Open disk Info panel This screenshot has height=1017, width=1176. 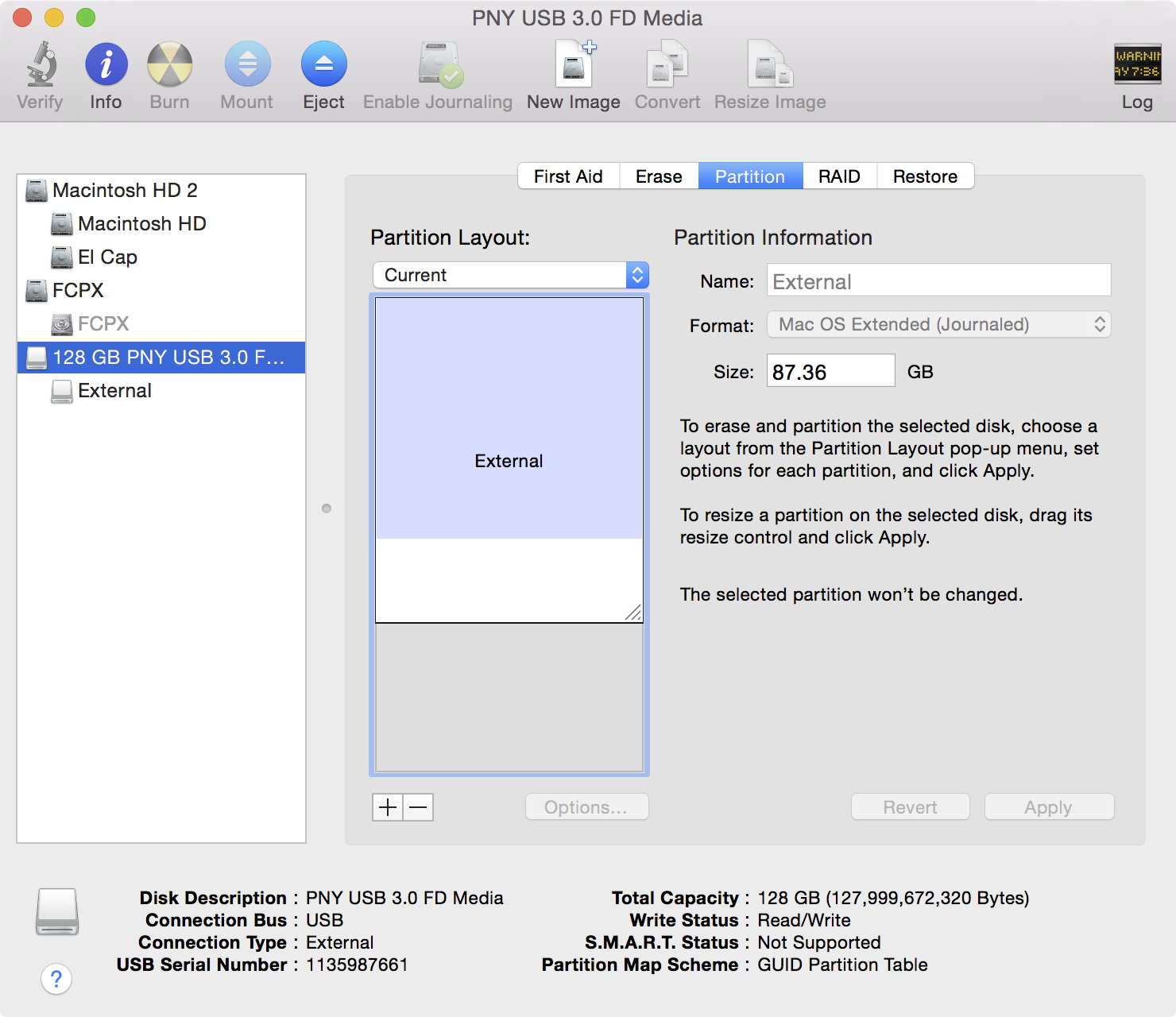click(105, 72)
